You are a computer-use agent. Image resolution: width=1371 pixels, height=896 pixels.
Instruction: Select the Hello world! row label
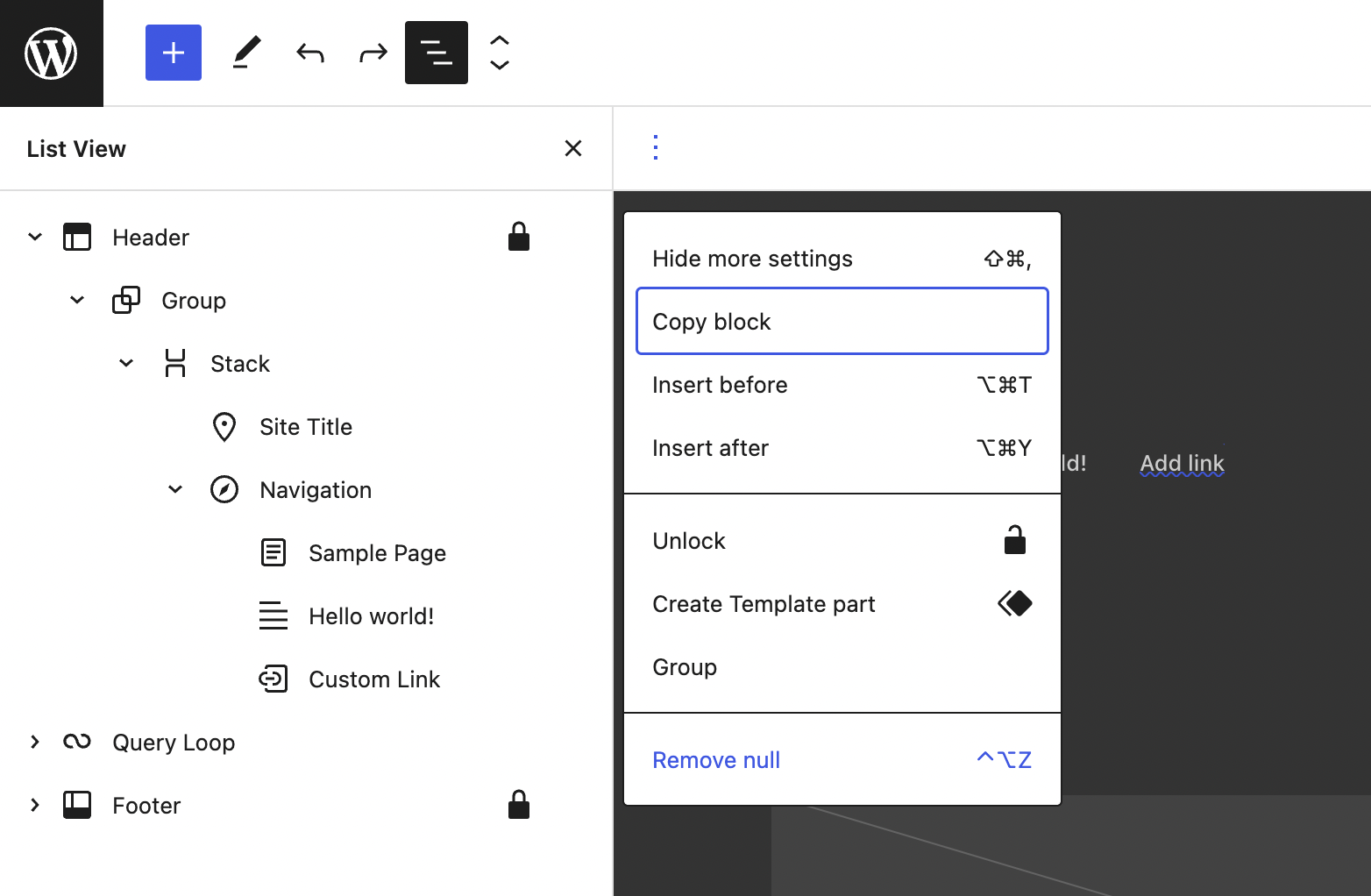(x=371, y=616)
